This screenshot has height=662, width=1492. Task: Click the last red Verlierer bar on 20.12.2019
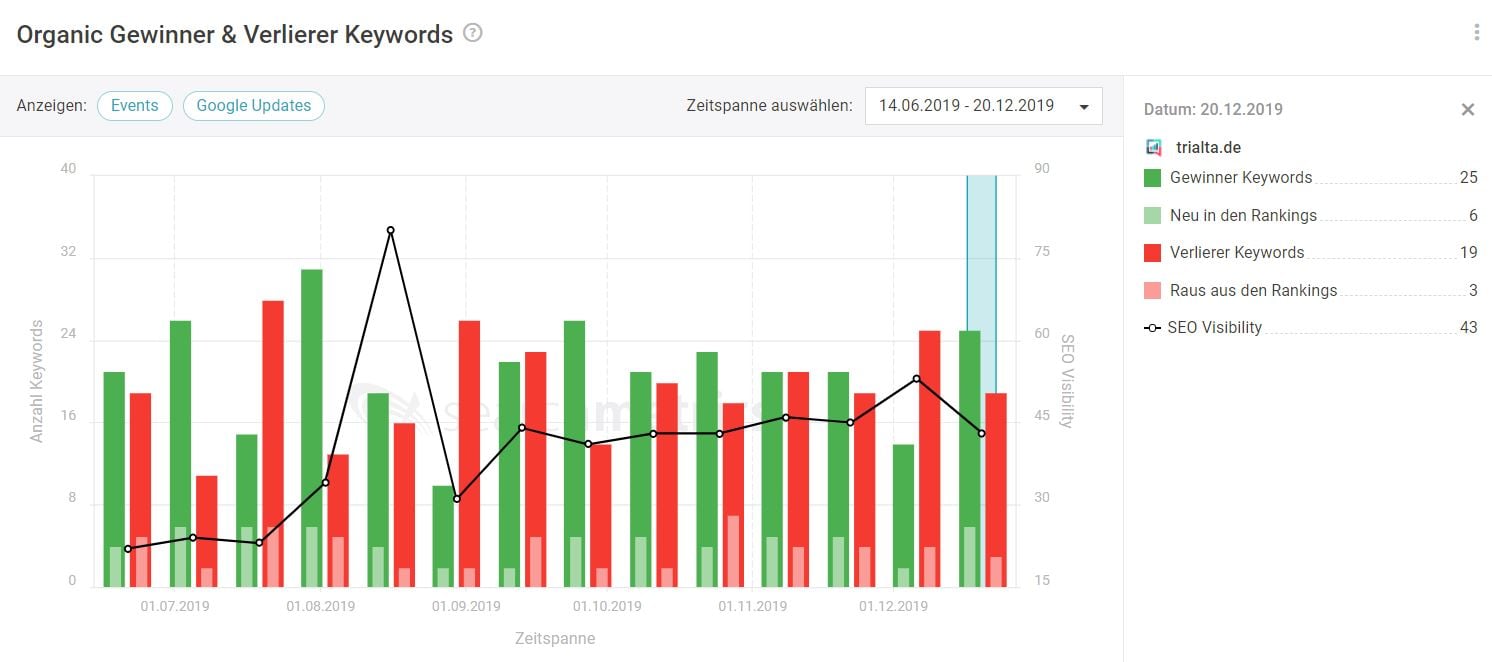(x=995, y=489)
